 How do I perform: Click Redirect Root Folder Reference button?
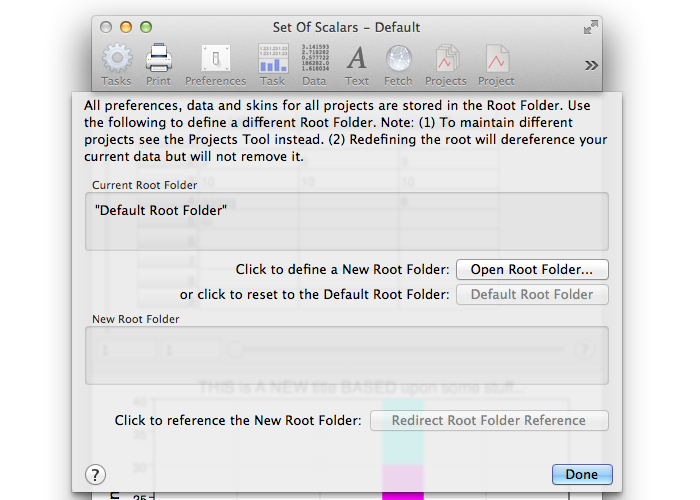[x=489, y=421]
